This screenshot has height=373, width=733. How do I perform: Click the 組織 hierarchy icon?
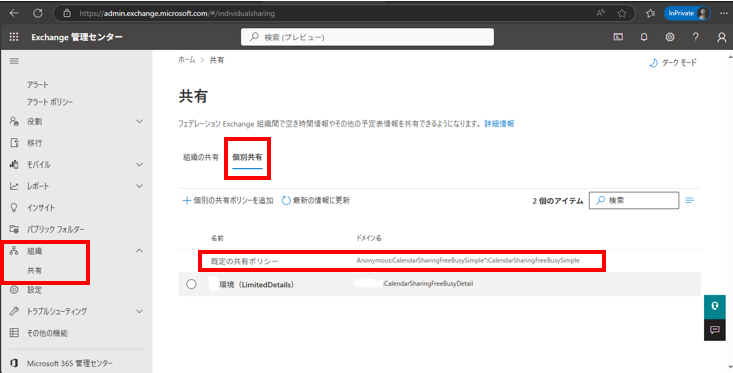pyautogui.click(x=14, y=251)
